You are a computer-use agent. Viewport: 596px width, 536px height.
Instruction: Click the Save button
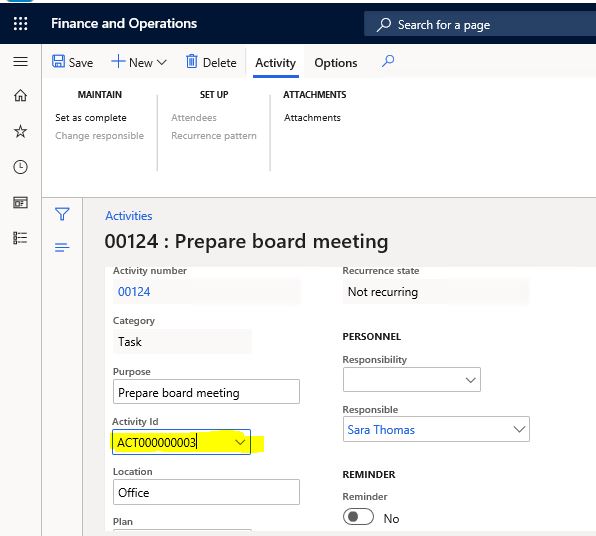[72, 62]
